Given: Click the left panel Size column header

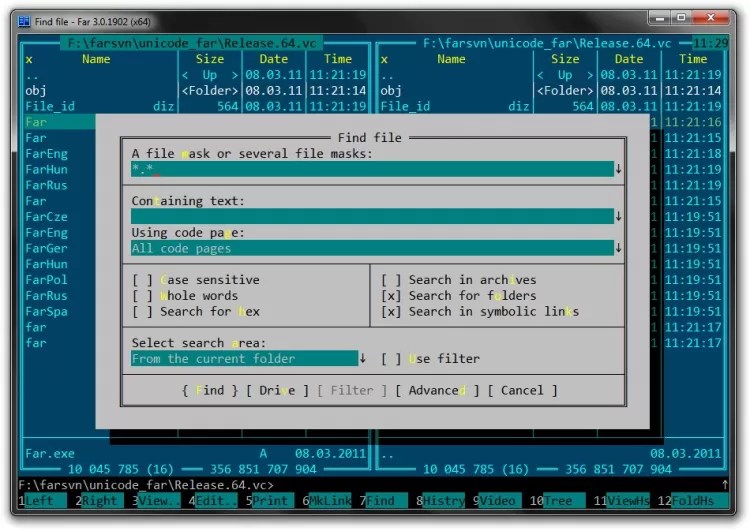Looking at the screenshot, I should pos(210,59).
